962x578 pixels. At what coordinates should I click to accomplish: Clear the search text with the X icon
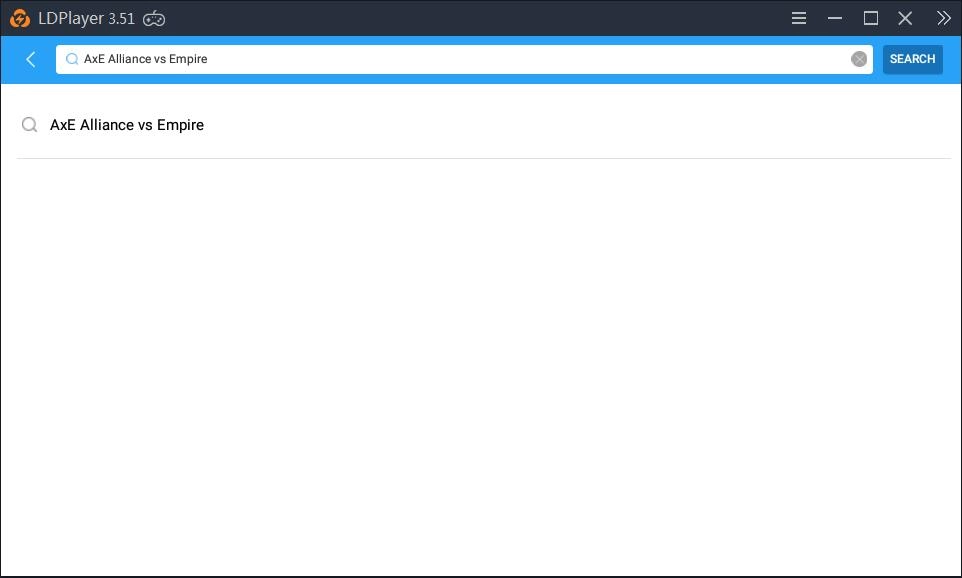tap(858, 60)
